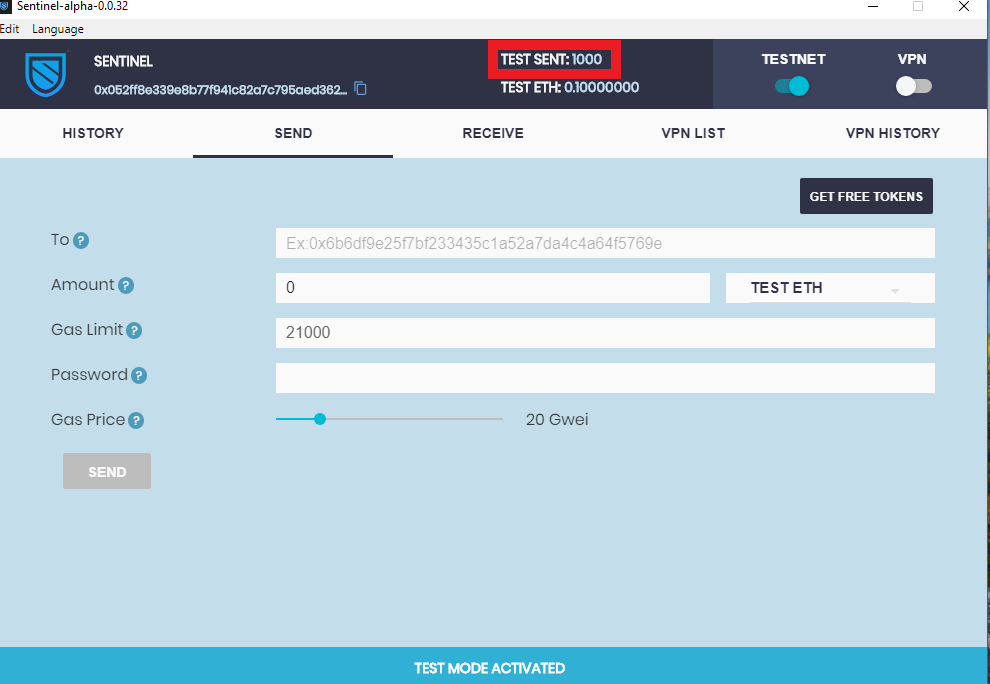
Task: Go to the RECEIVE tab
Action: click(x=493, y=133)
